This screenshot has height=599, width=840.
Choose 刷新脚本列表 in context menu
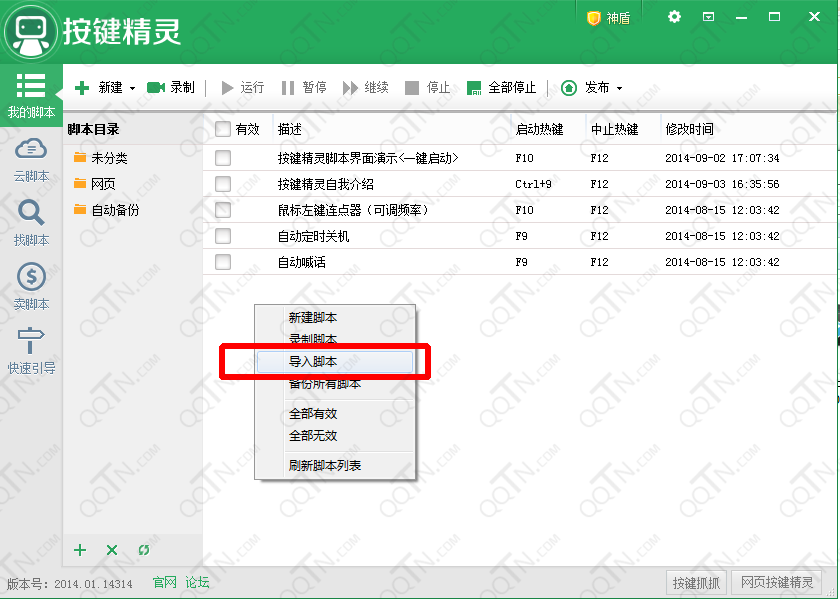click(x=325, y=466)
